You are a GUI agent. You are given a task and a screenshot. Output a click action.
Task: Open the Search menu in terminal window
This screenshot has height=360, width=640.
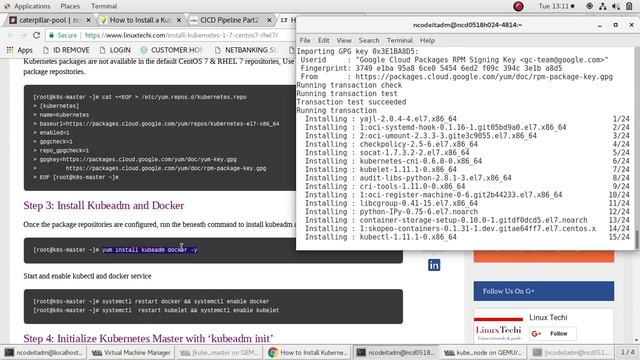click(x=369, y=40)
